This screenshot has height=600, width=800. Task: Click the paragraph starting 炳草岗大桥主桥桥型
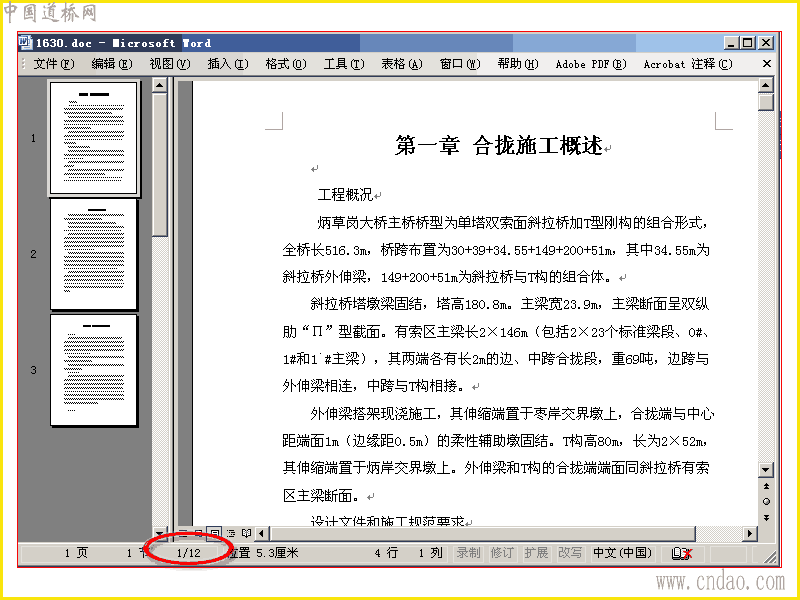click(x=496, y=250)
